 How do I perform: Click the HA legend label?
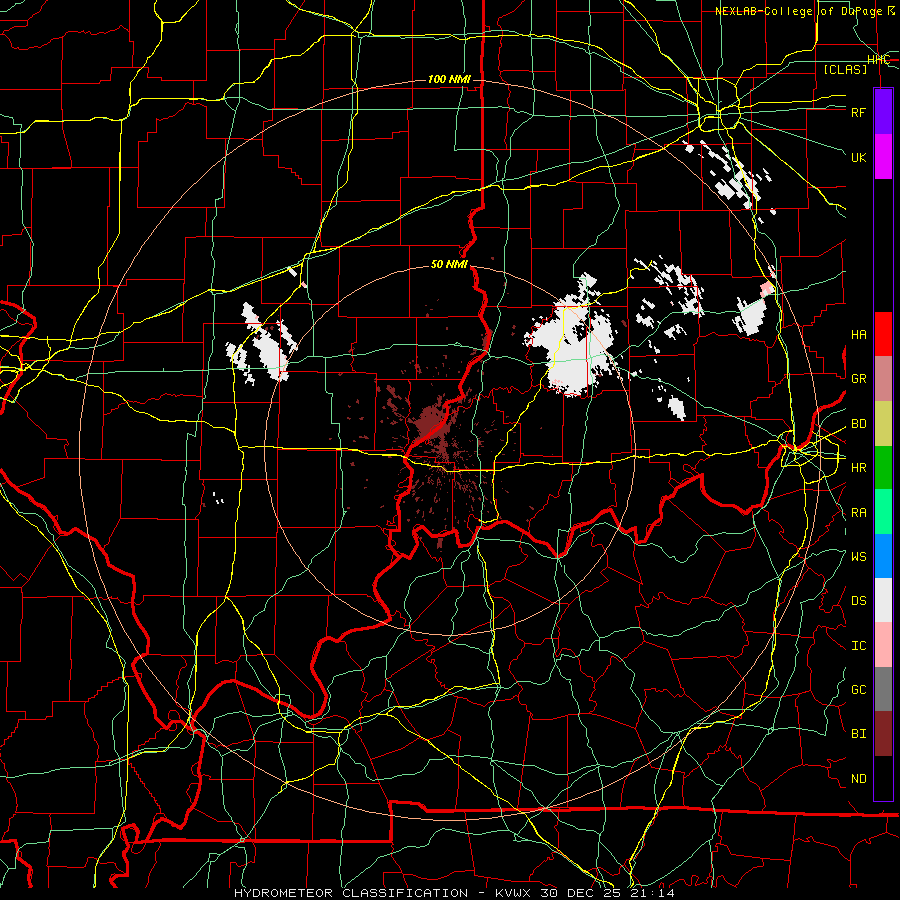click(x=858, y=335)
